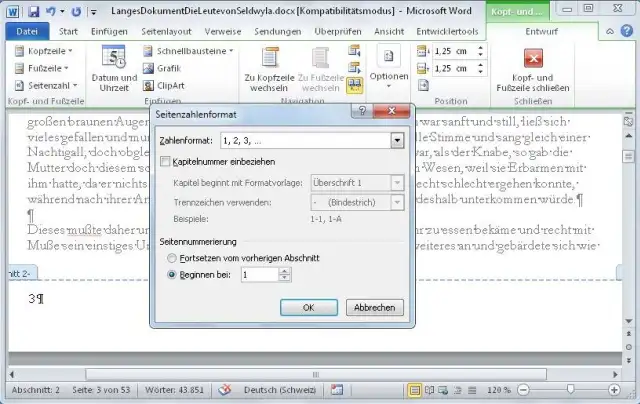Switch to the Einfügen tab
Screen dimensions: 640x404
point(109,31)
